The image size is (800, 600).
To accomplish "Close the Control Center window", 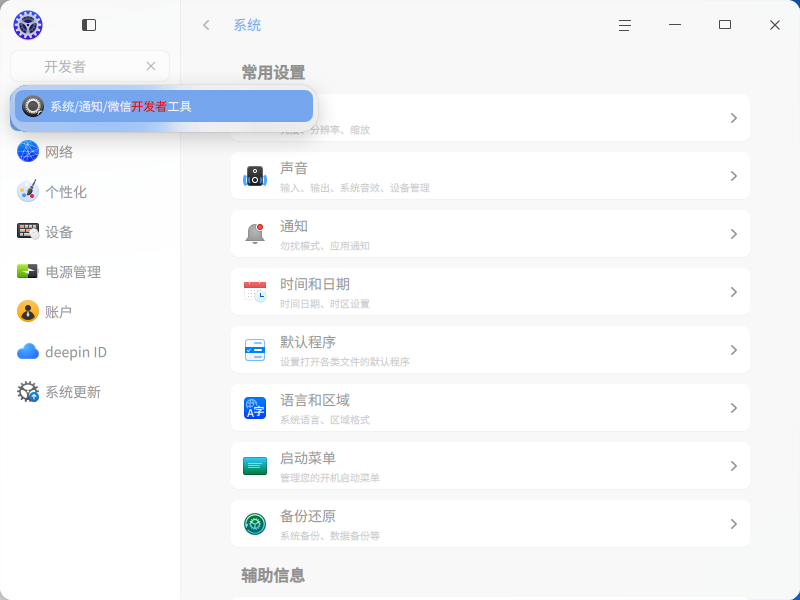I will pyautogui.click(x=774, y=25).
